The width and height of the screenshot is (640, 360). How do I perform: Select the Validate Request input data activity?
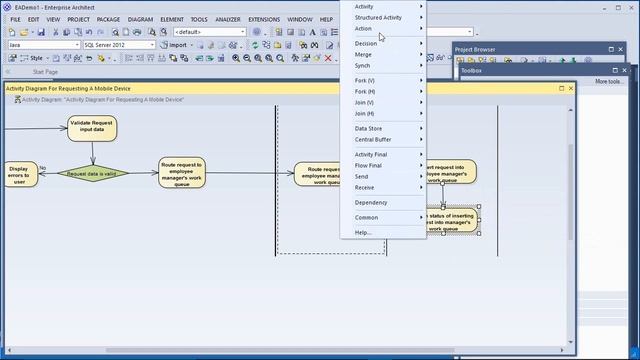pyautogui.click(x=92, y=128)
